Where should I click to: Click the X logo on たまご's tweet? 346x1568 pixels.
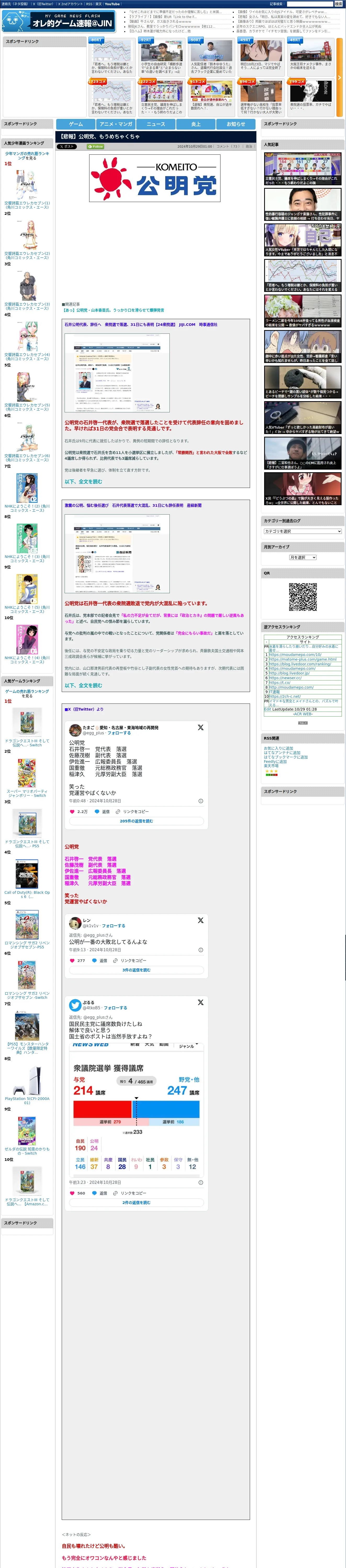pos(200,727)
